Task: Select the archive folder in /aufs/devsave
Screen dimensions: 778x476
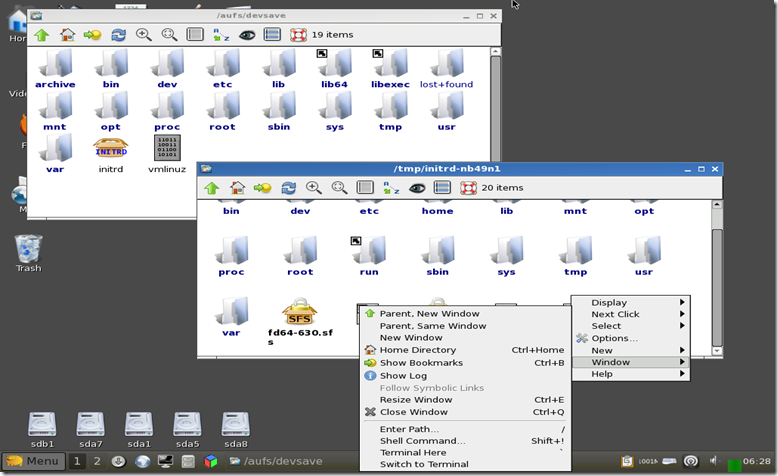Action: click(x=55, y=68)
